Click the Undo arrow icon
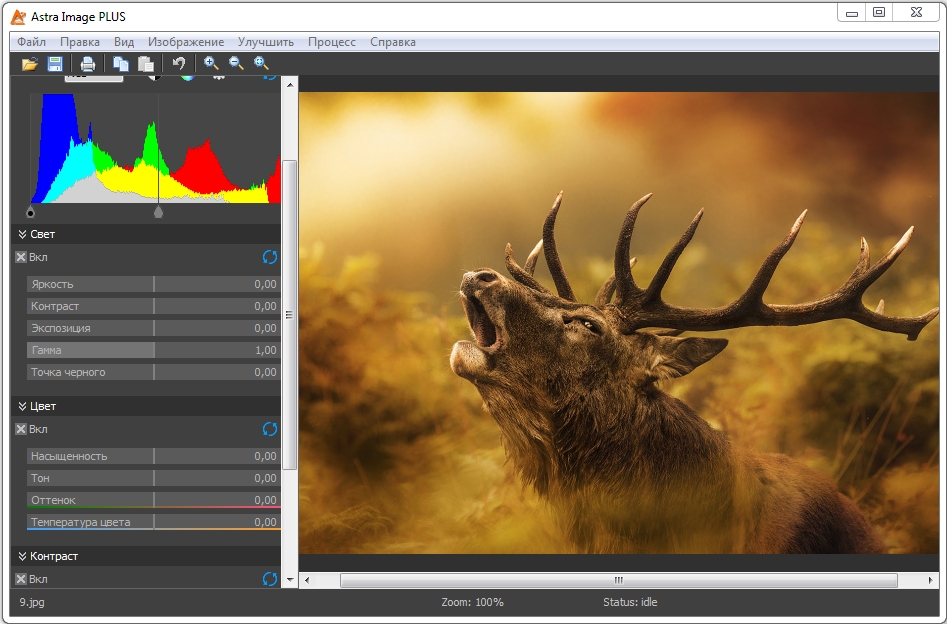Screen dimensions: 947x624 (x=179, y=64)
